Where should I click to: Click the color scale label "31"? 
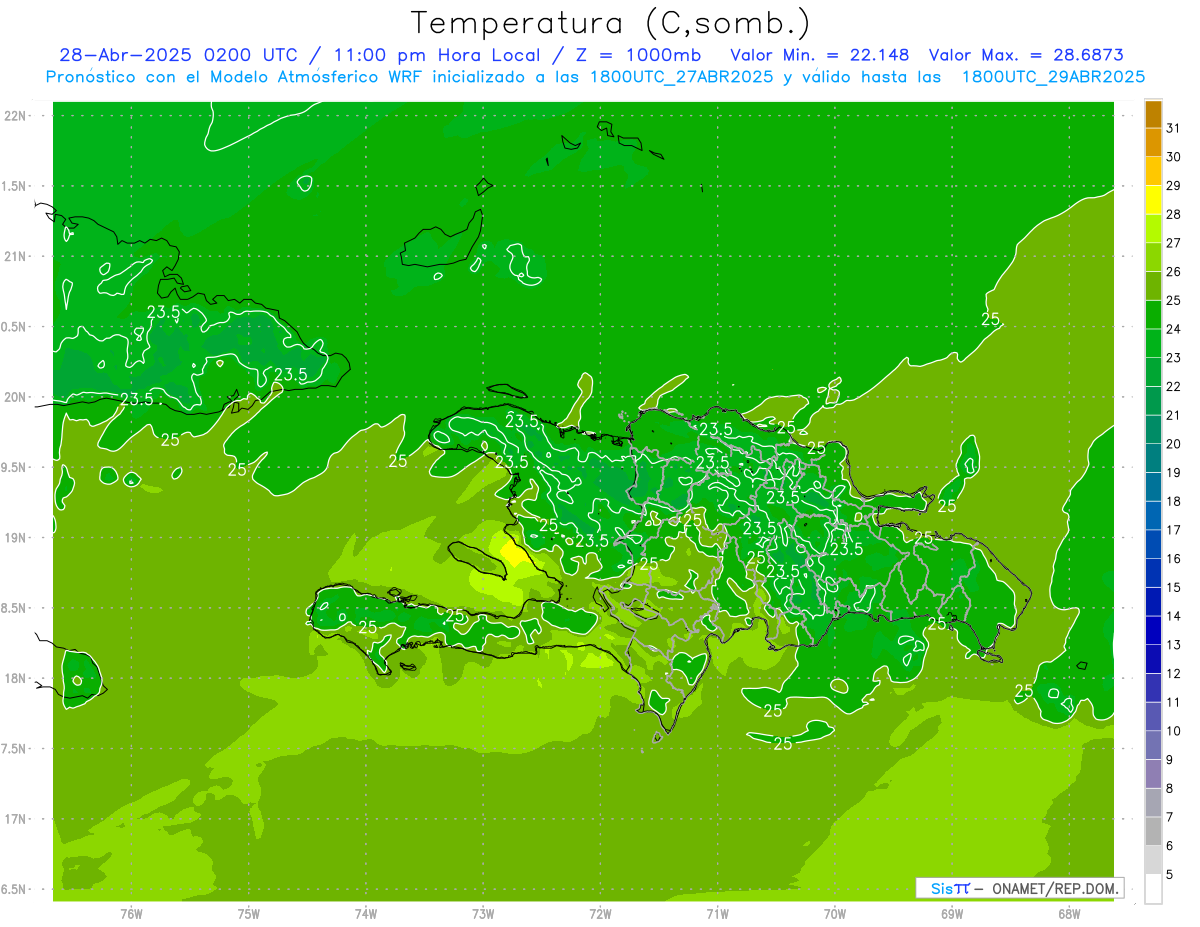tap(1174, 128)
